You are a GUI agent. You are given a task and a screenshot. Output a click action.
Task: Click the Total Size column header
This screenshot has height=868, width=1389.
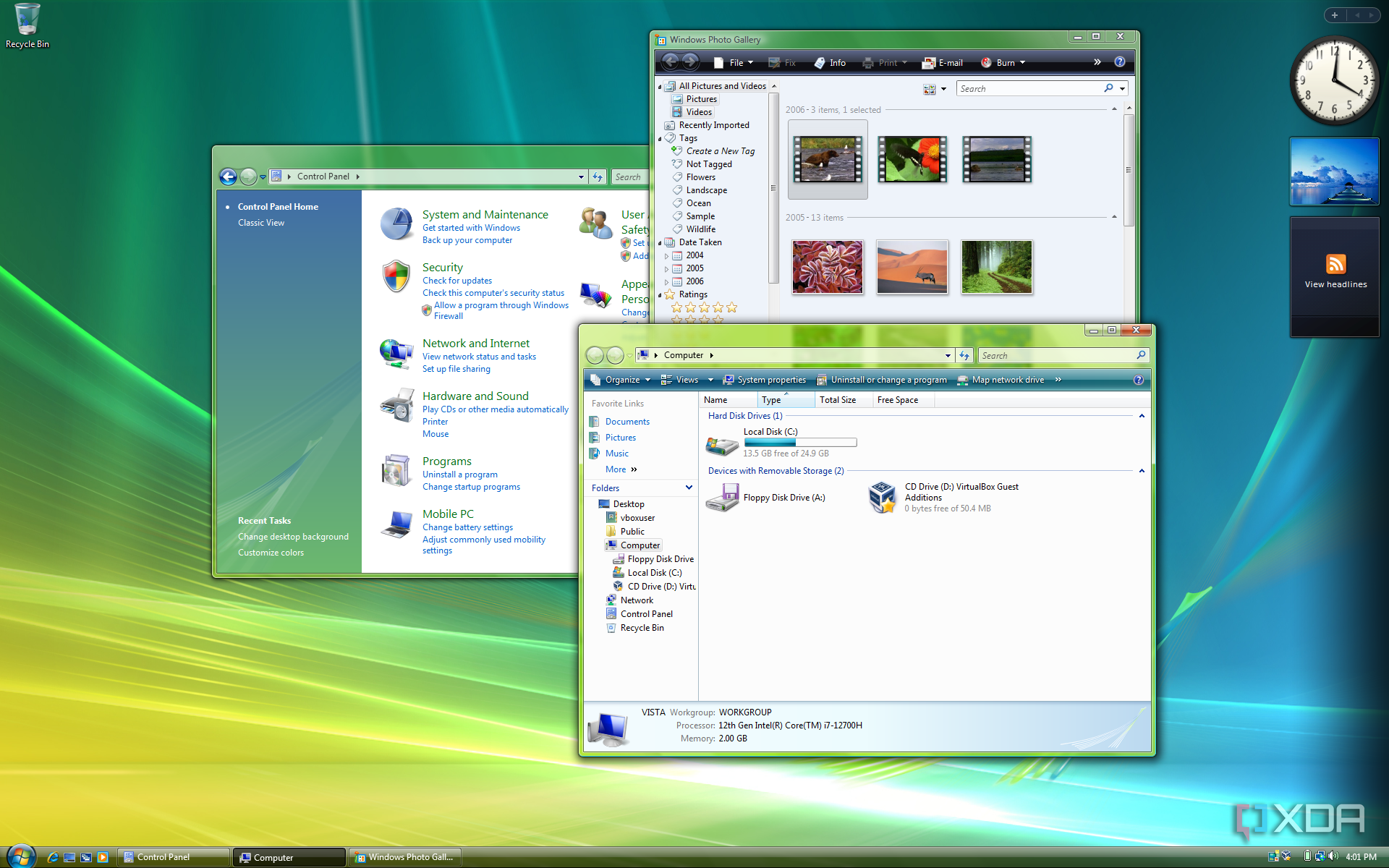coord(844,400)
